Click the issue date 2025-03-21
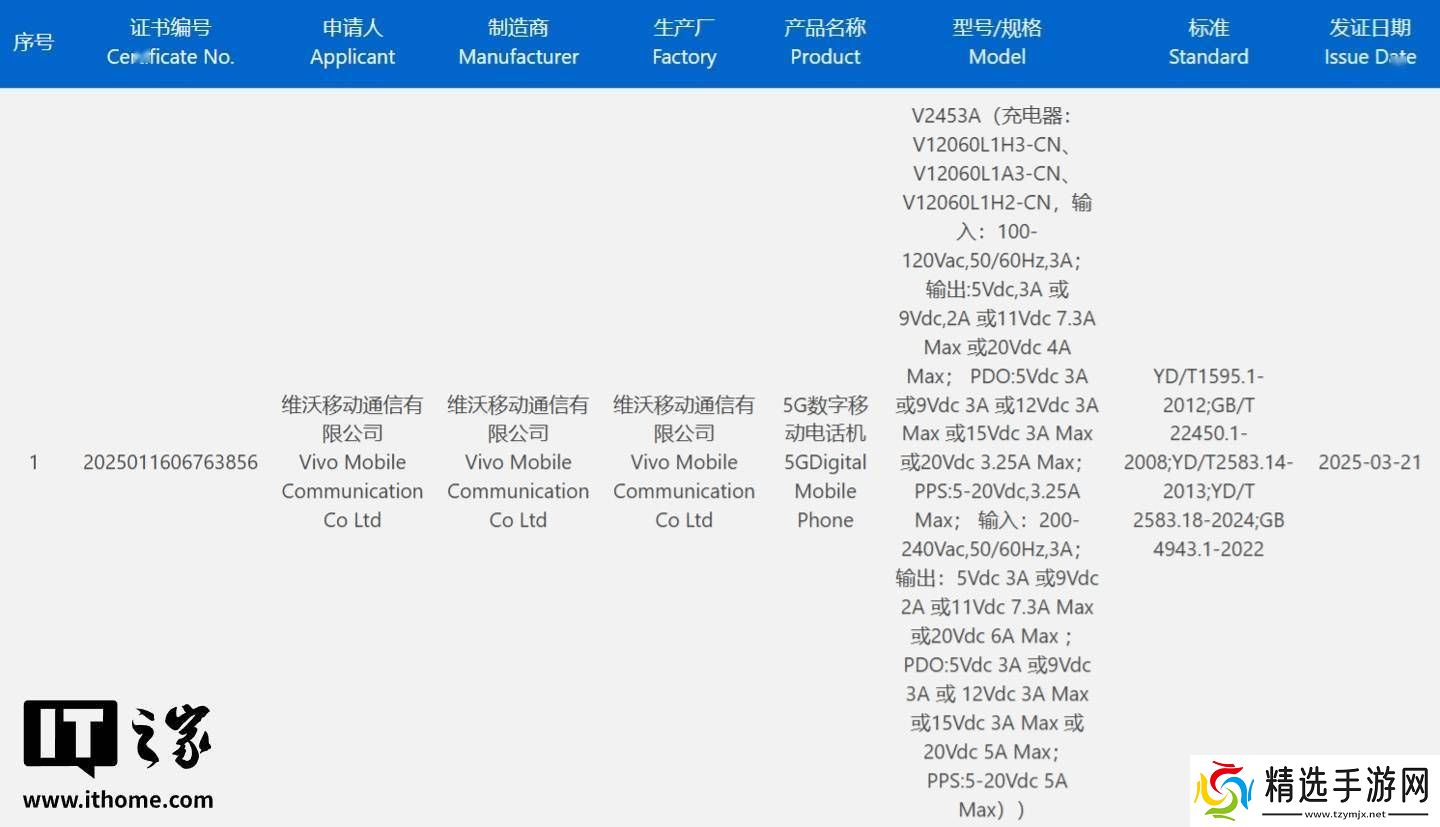 tap(1369, 462)
